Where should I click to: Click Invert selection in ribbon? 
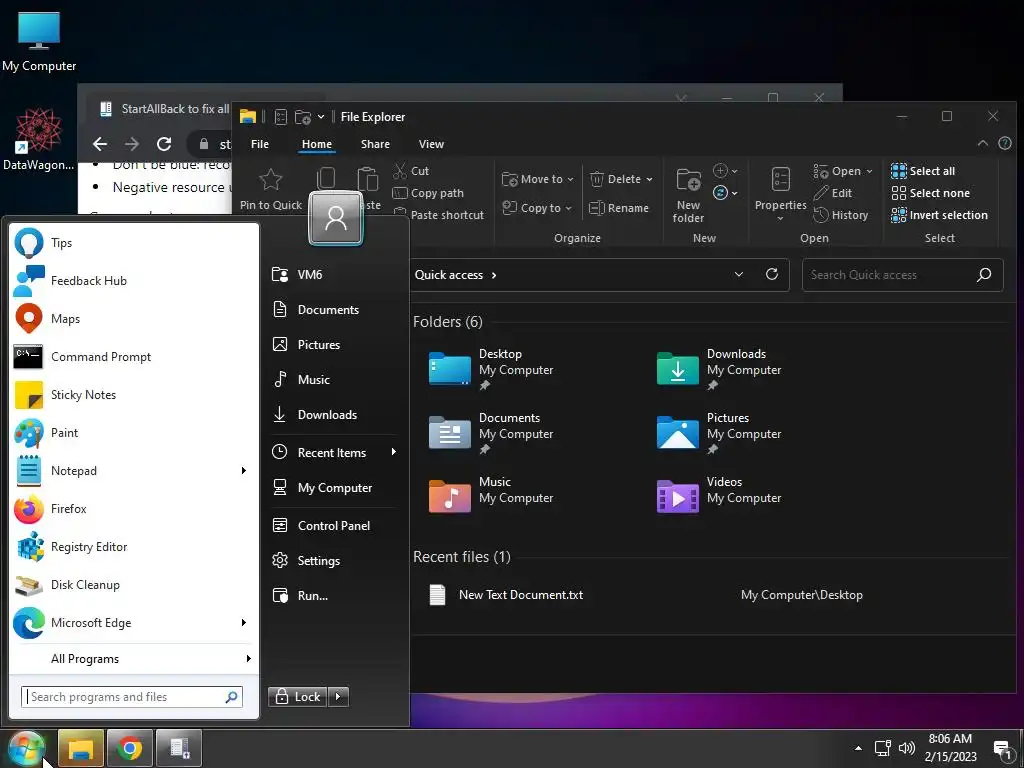click(x=940, y=215)
